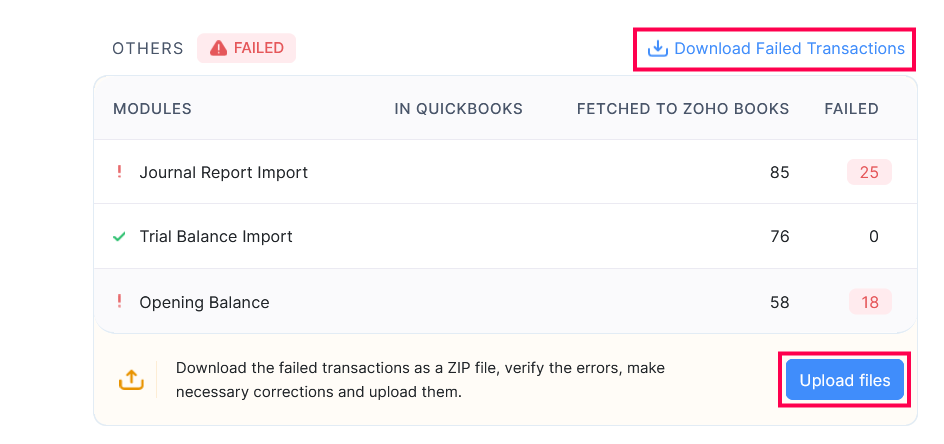
Task: Click the red warning icon beside Journal Report Import
Action: [x=120, y=172]
